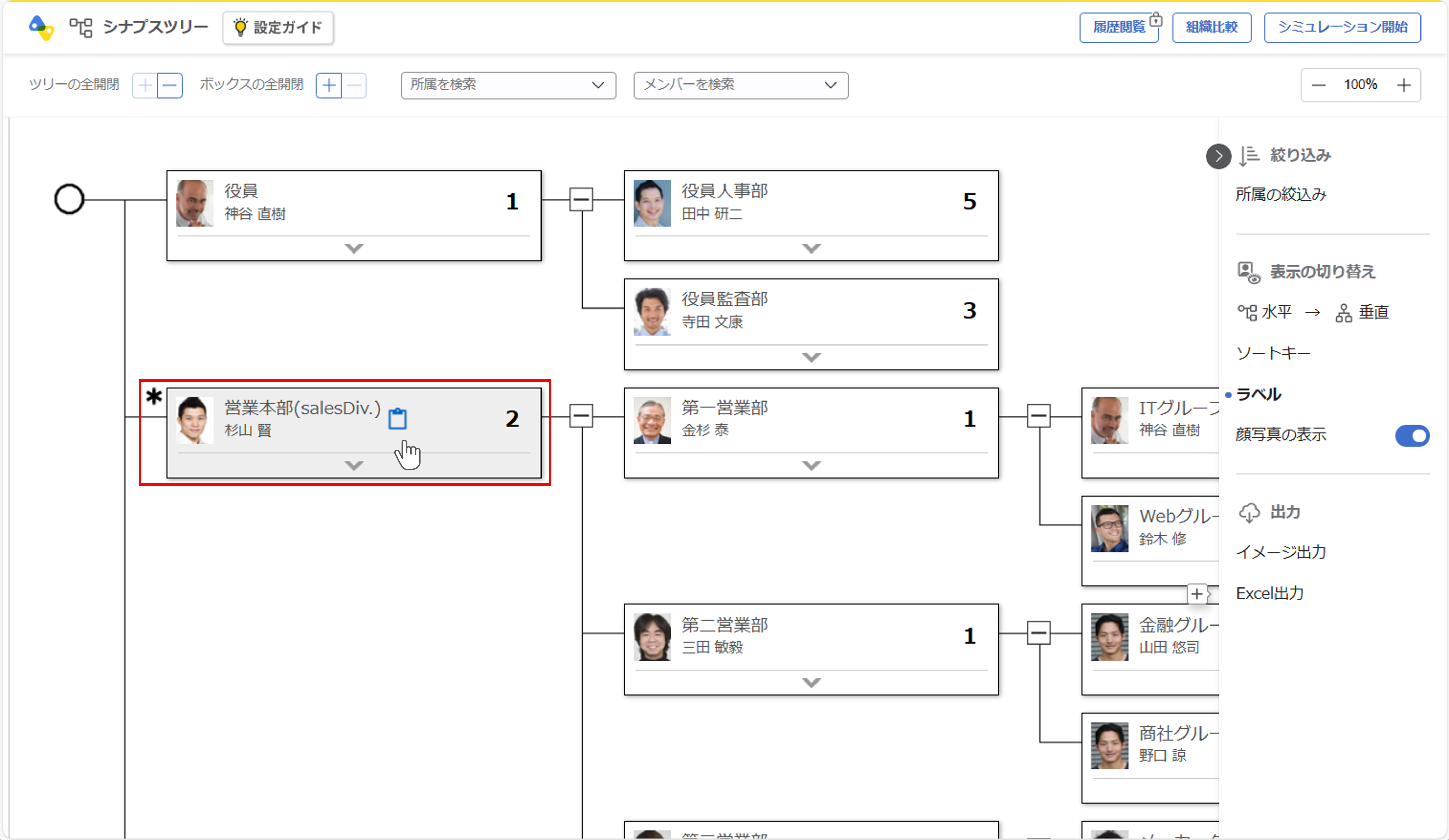Click the root circle node of the tree
1449x840 pixels.
pyautogui.click(x=69, y=200)
